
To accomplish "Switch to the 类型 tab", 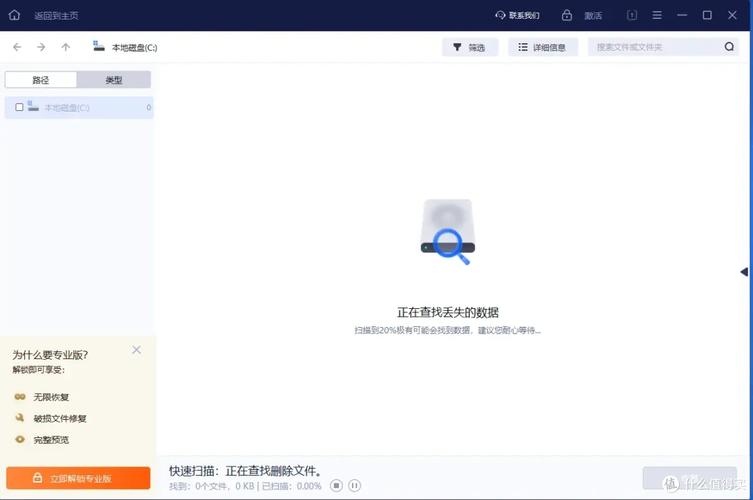I will 114,80.
